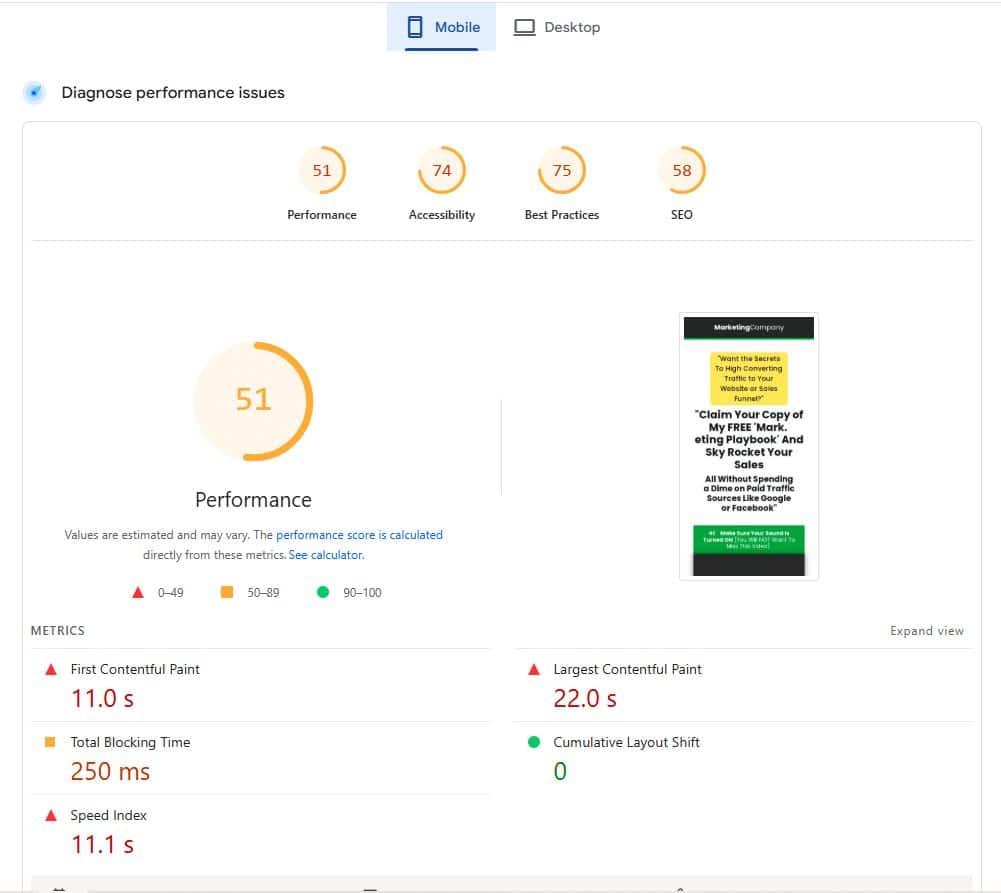Click the red triangle beside First Contentful Paint
Image resolution: width=1001 pixels, height=893 pixels.
pos(50,668)
